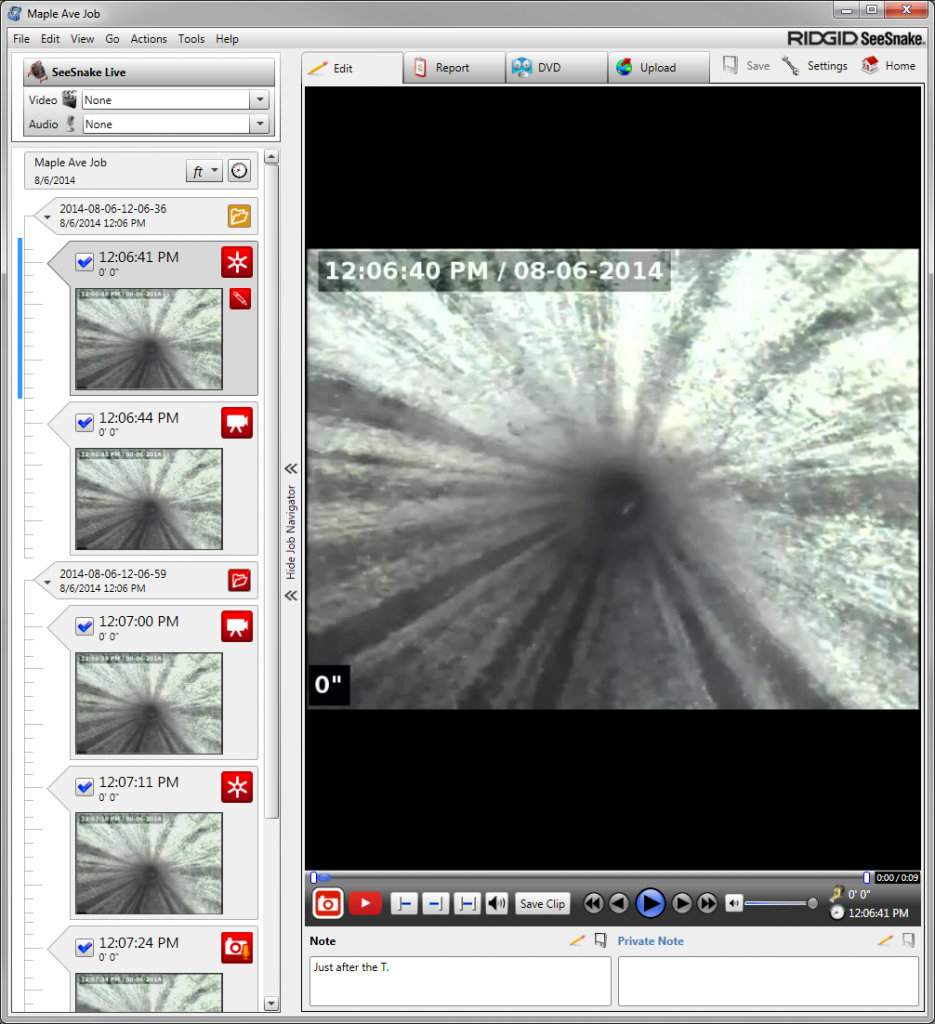Start recording with the red video button
Image resolution: width=935 pixels, height=1024 pixels.
pos(365,904)
